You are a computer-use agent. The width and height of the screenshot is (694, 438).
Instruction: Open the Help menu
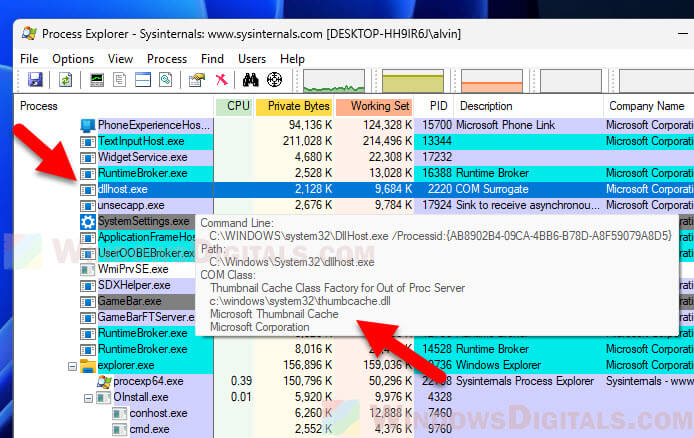point(292,59)
